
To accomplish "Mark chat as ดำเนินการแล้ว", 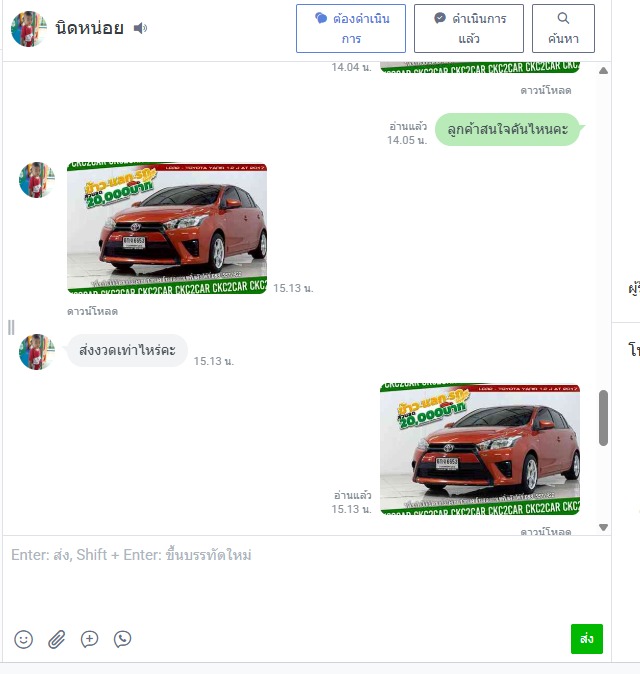I will coord(469,28).
